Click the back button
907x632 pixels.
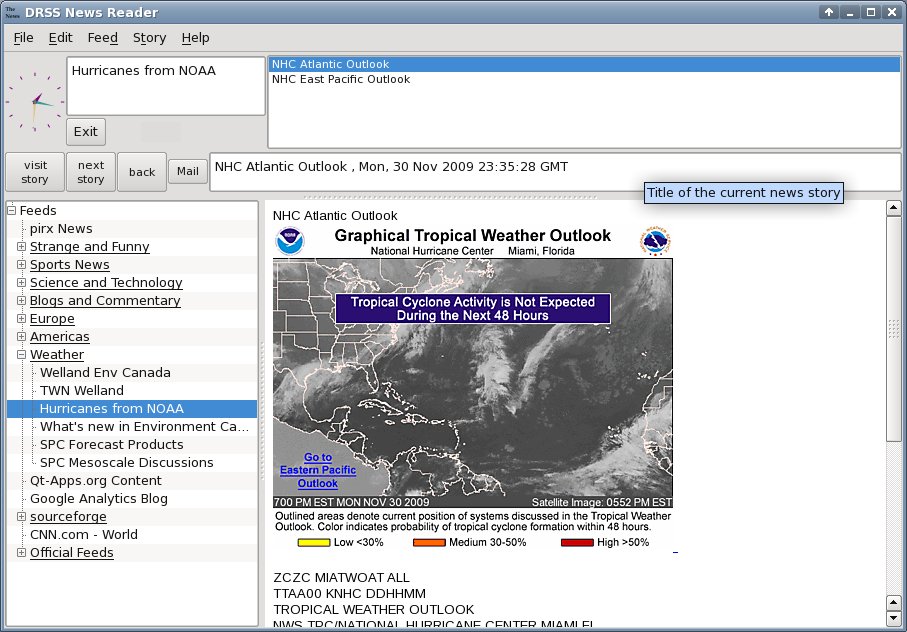(142, 172)
